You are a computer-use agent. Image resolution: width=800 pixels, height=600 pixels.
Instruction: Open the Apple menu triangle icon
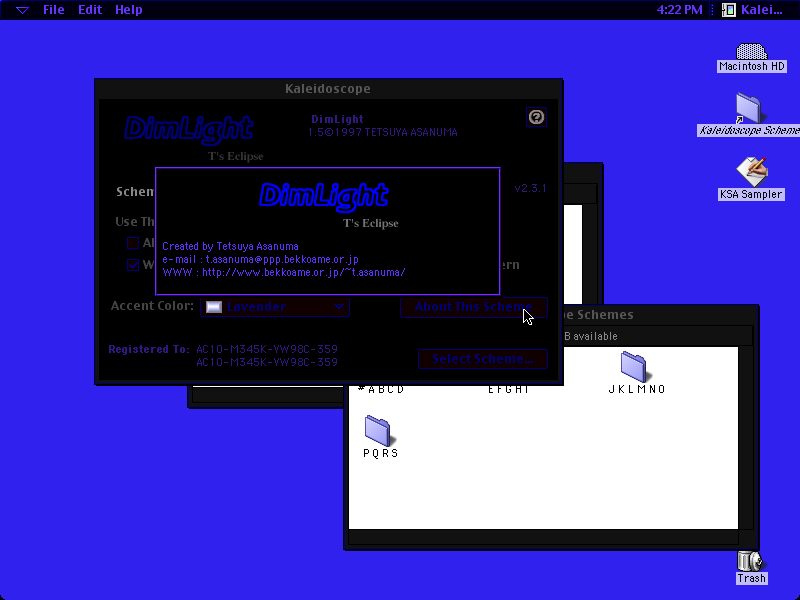(x=22, y=10)
